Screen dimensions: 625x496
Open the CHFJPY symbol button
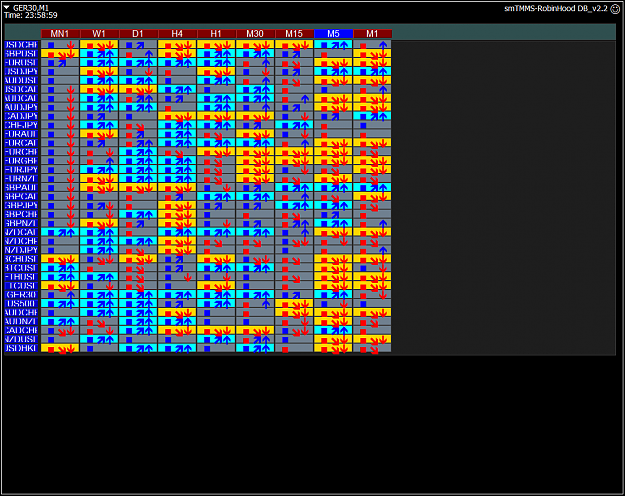22,125
